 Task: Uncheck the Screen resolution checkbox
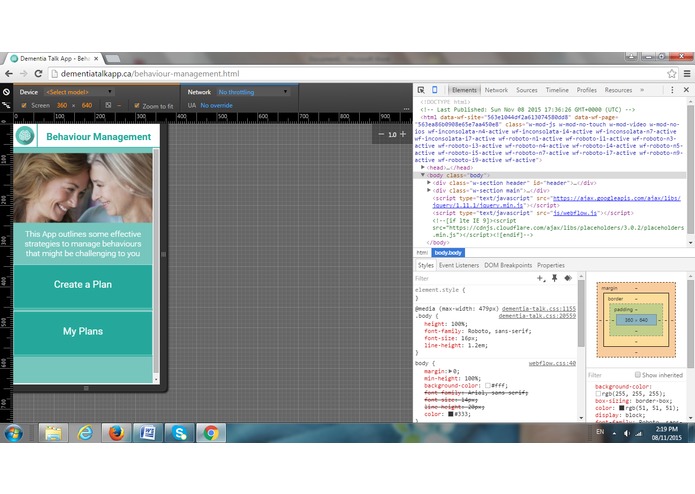(x=24, y=105)
